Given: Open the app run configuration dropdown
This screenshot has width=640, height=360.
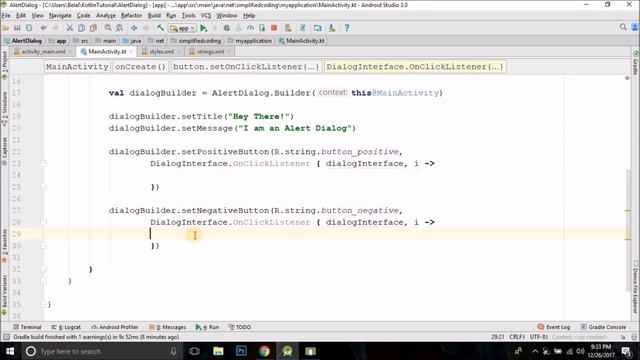Looking at the screenshot, I should pos(182,28).
